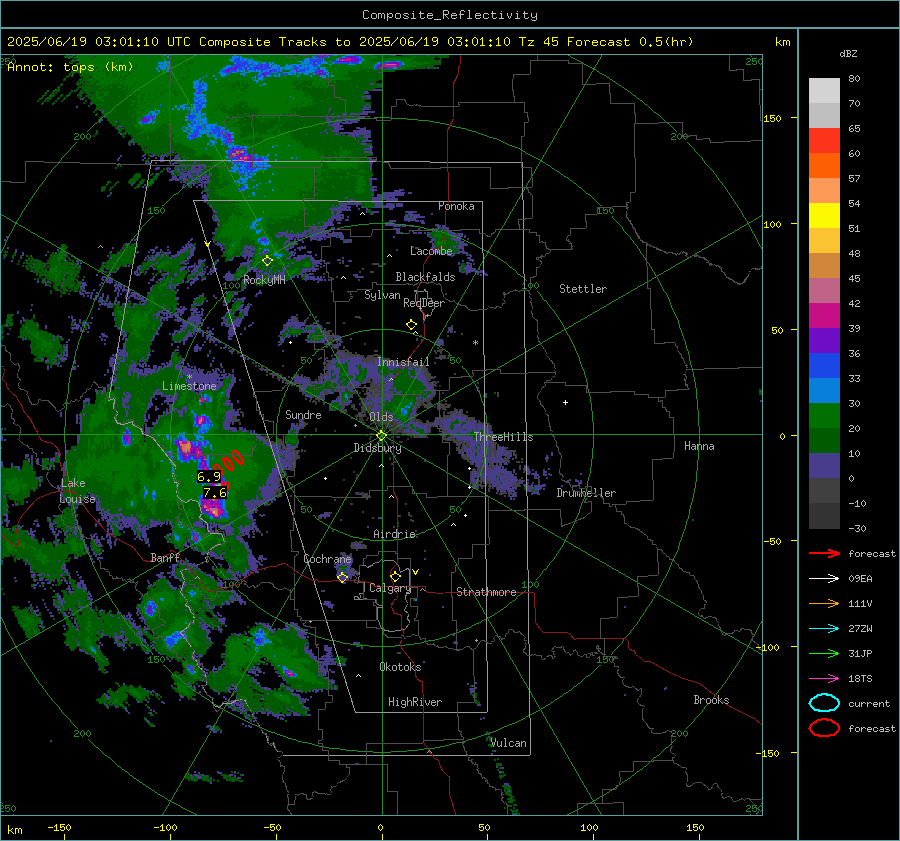This screenshot has width=900, height=841.
Task: Select the Strathmore label
Action: [x=486, y=592]
